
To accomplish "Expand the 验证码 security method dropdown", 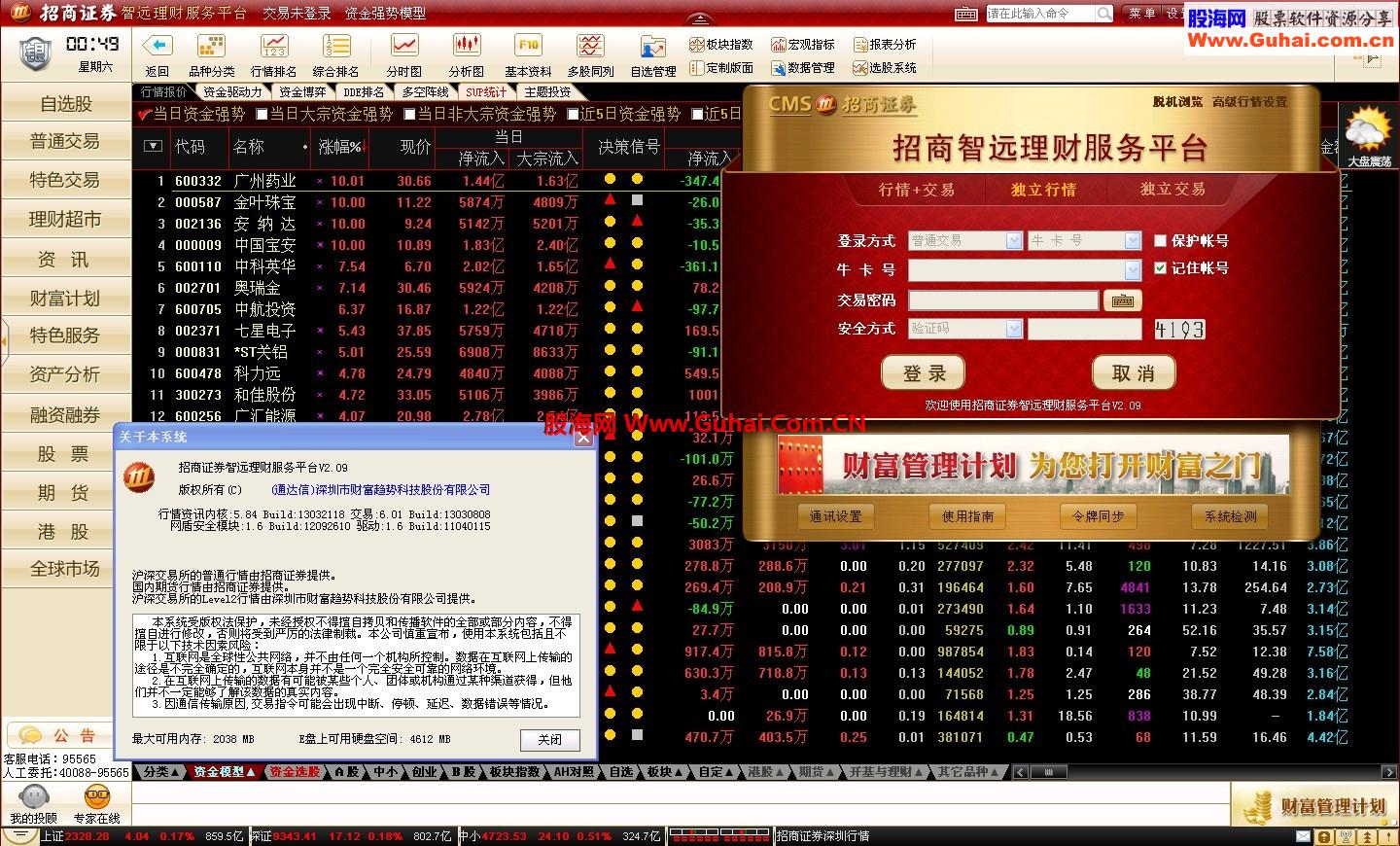I will 1014,329.
